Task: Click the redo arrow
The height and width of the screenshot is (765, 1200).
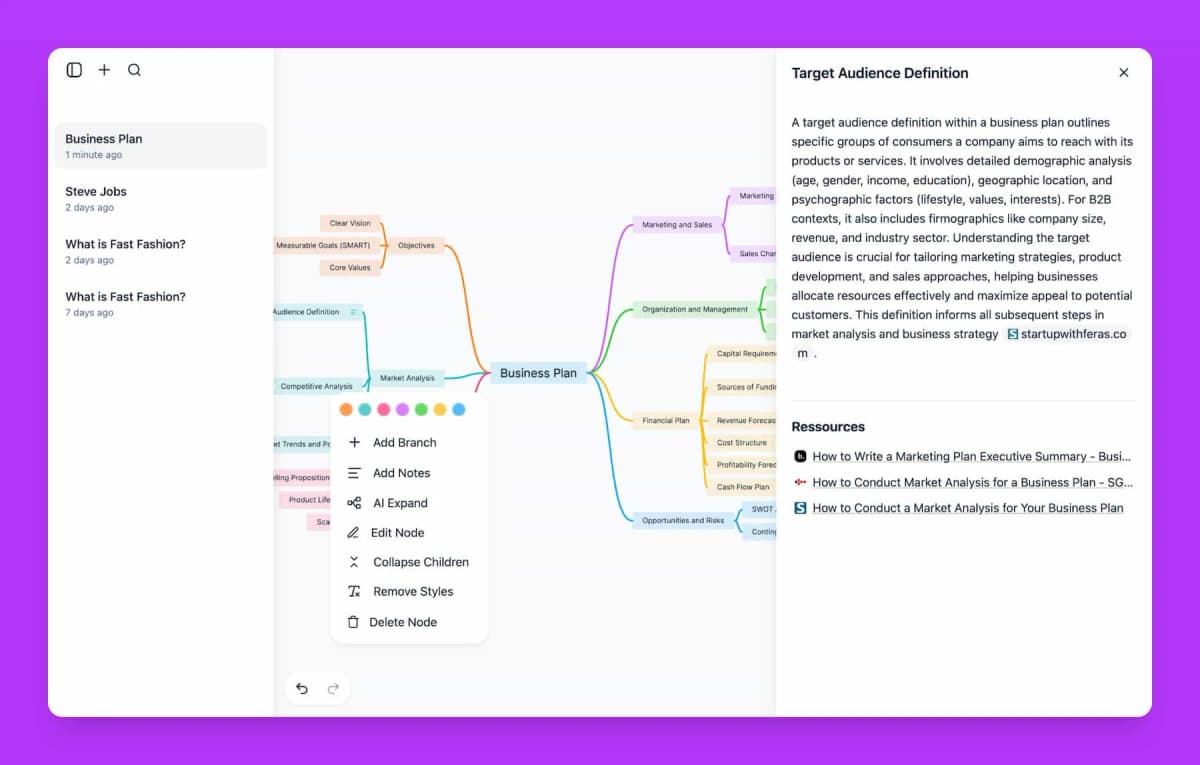Action: tap(334, 688)
